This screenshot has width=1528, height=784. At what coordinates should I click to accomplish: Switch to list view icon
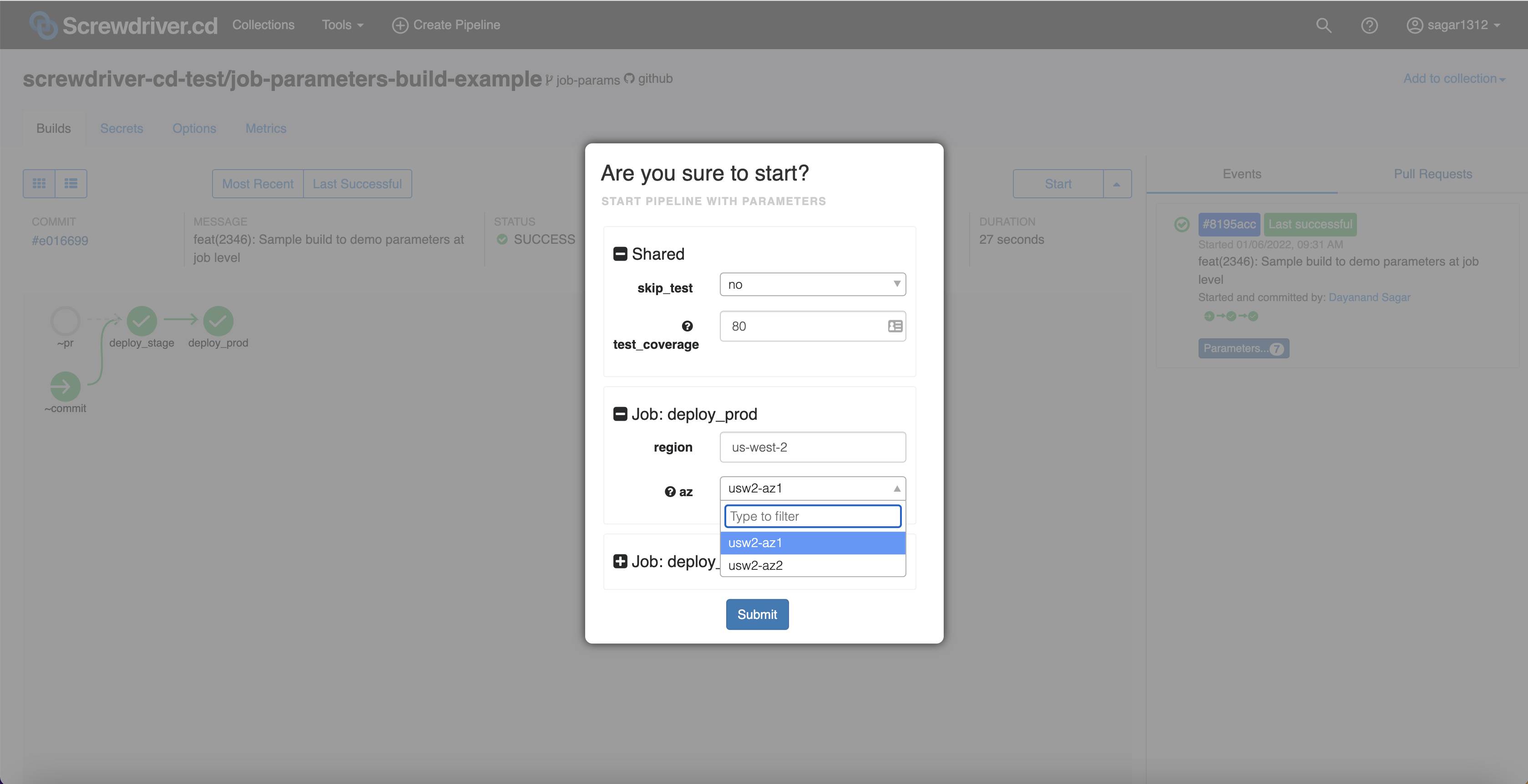point(71,184)
